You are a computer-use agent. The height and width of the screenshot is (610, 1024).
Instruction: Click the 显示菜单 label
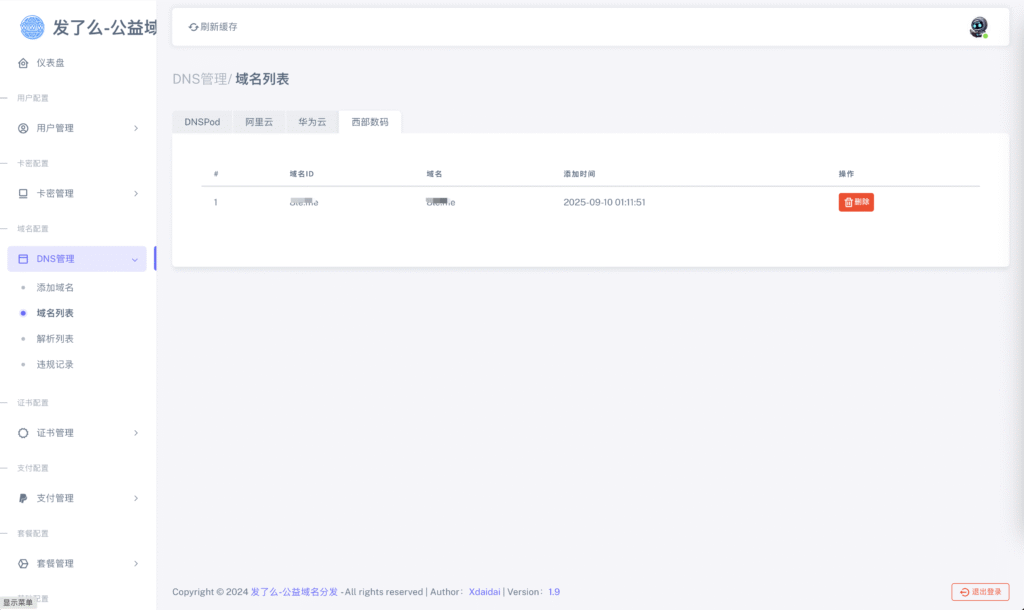[x=18, y=603]
